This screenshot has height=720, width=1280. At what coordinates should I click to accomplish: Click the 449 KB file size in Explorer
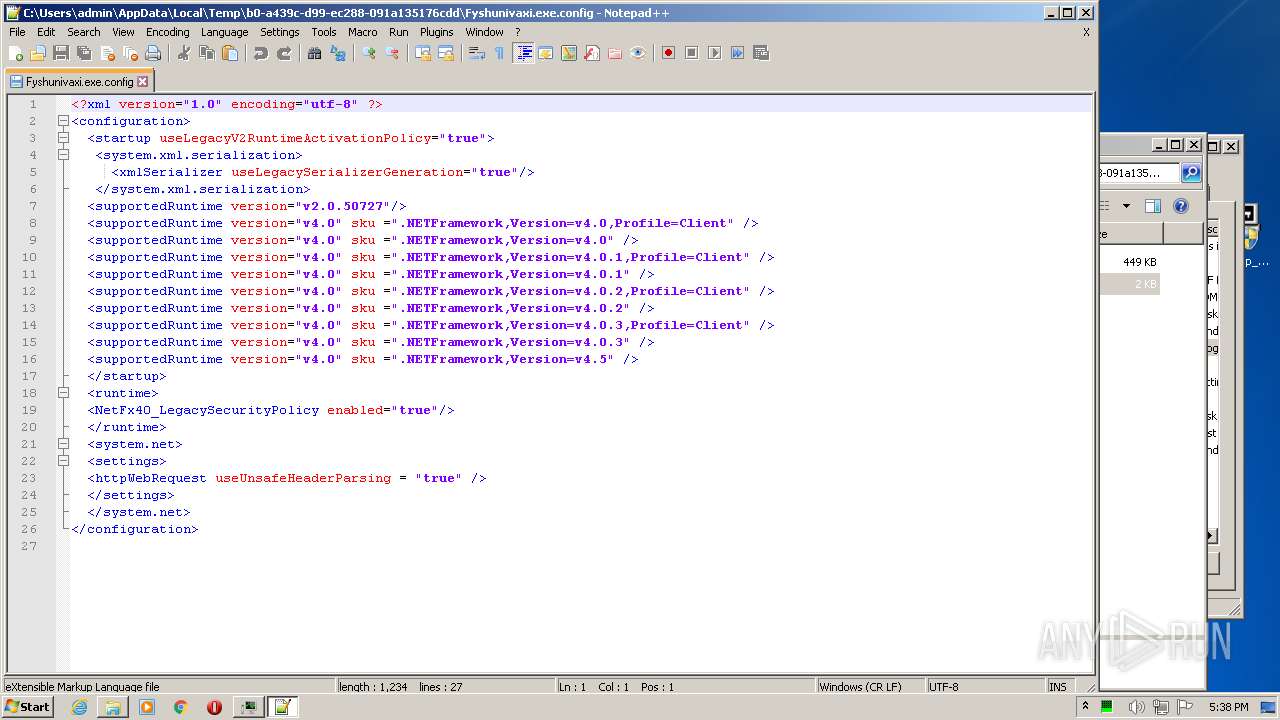click(x=1139, y=262)
